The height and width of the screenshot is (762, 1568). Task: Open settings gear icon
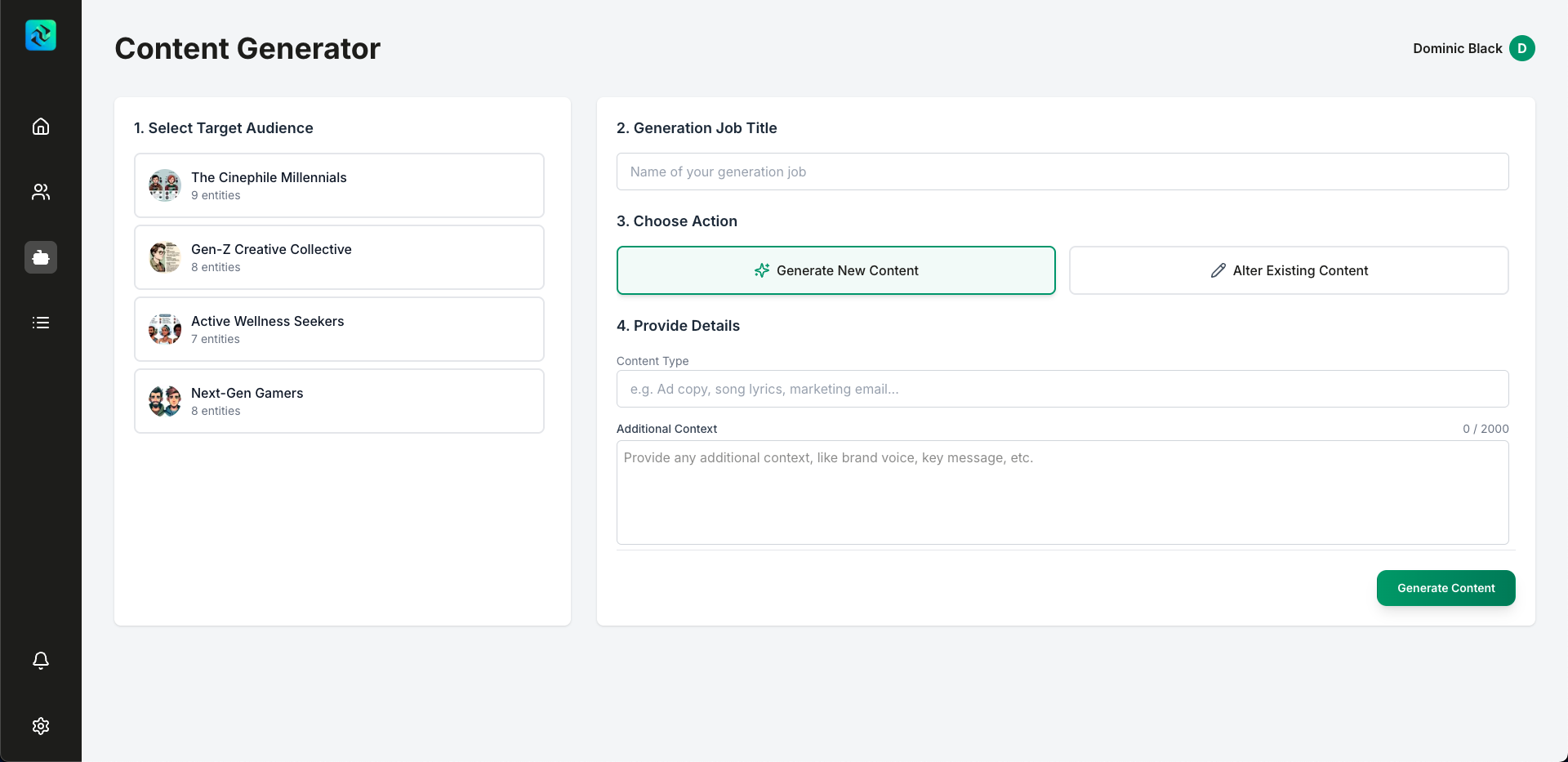pyautogui.click(x=41, y=726)
